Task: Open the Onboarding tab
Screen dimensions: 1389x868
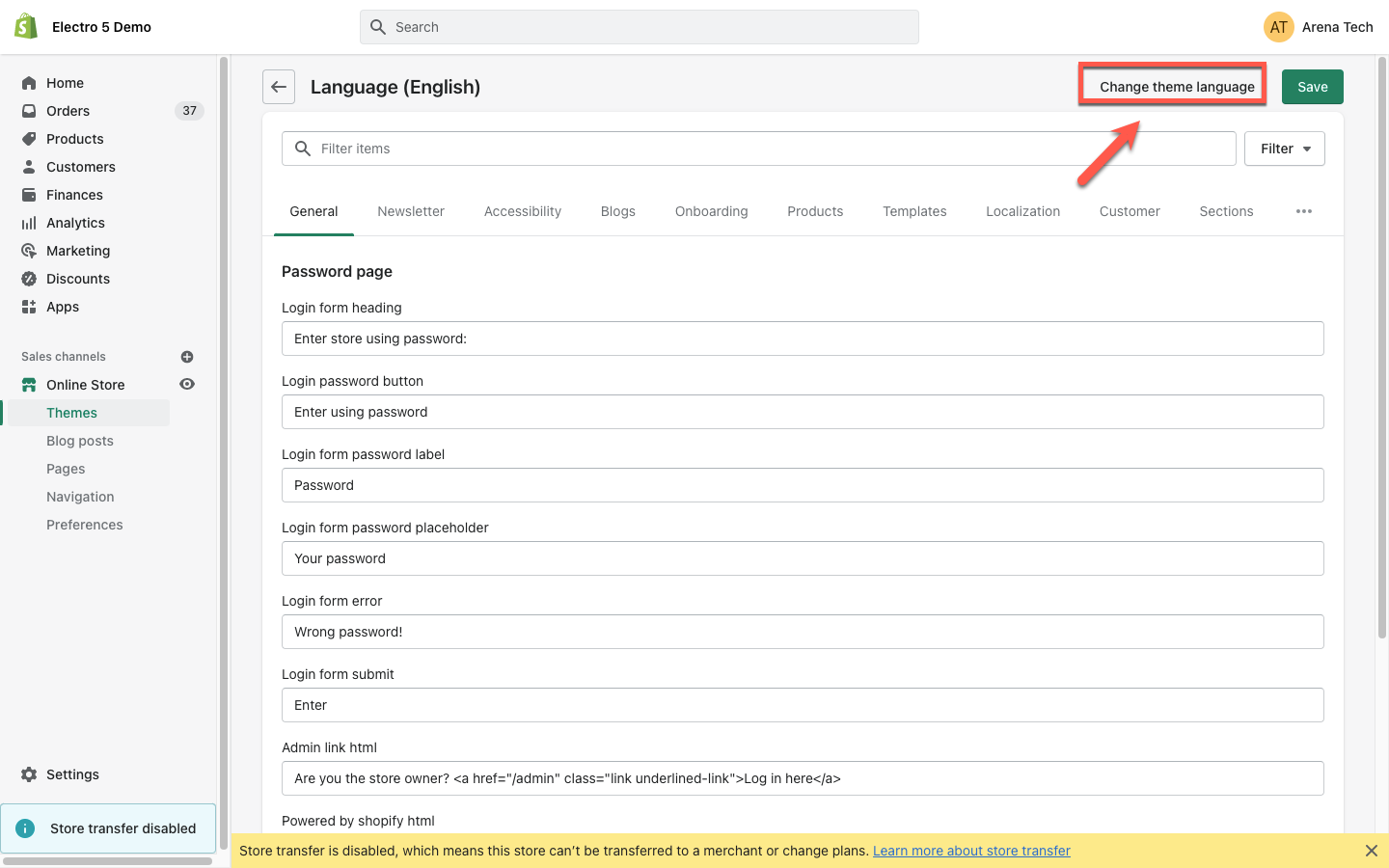Action: click(x=712, y=211)
